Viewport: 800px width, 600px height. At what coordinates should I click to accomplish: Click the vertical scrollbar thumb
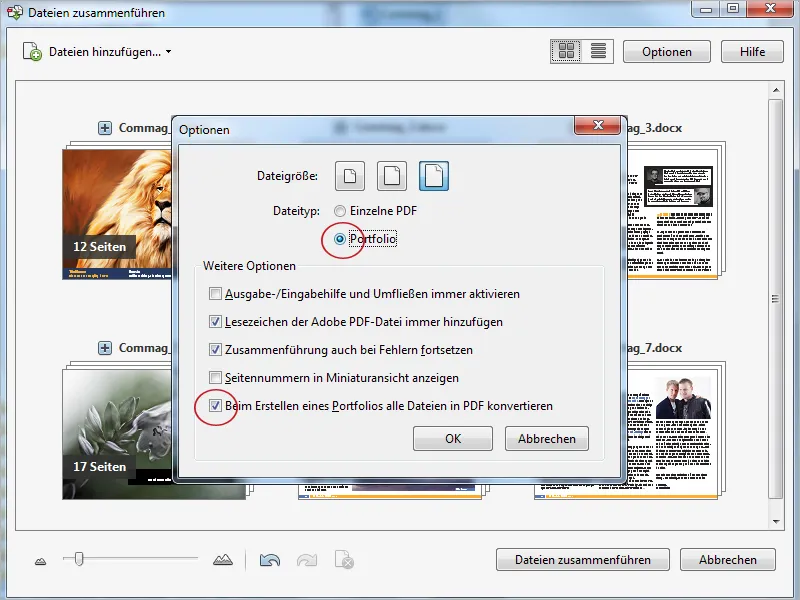coord(776,299)
